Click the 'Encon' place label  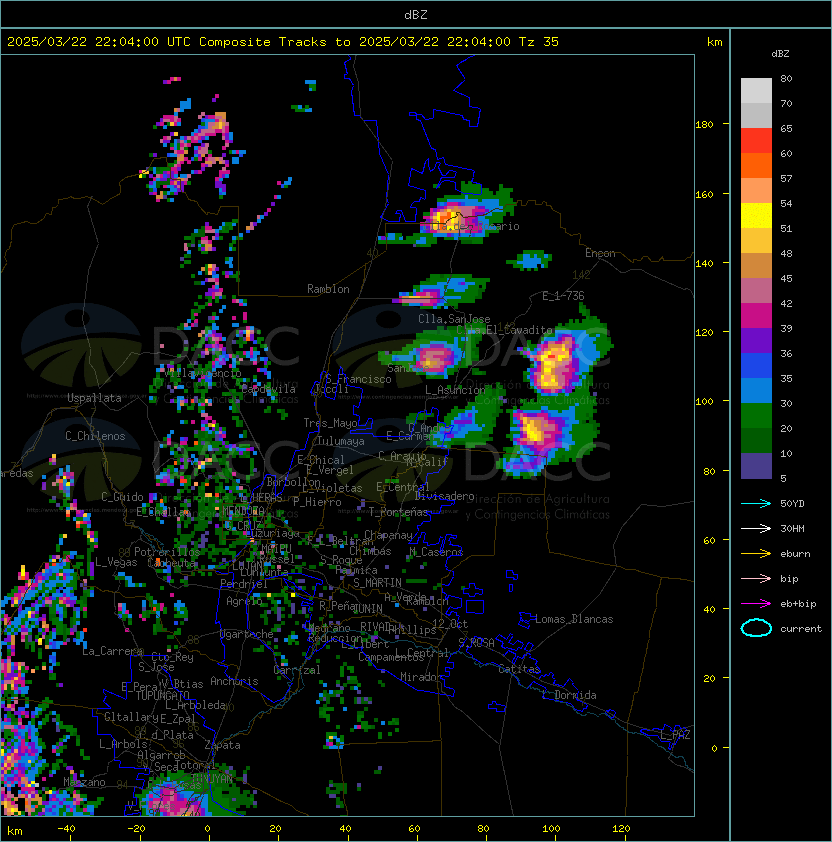600,253
